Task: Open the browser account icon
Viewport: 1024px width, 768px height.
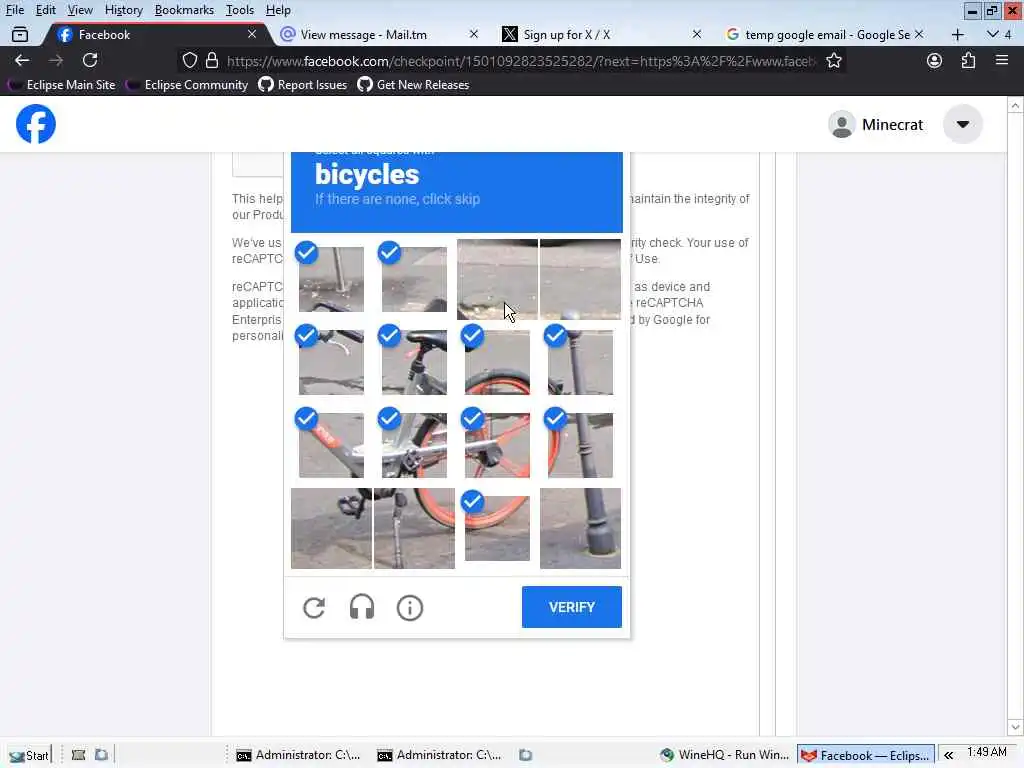Action: click(935, 61)
